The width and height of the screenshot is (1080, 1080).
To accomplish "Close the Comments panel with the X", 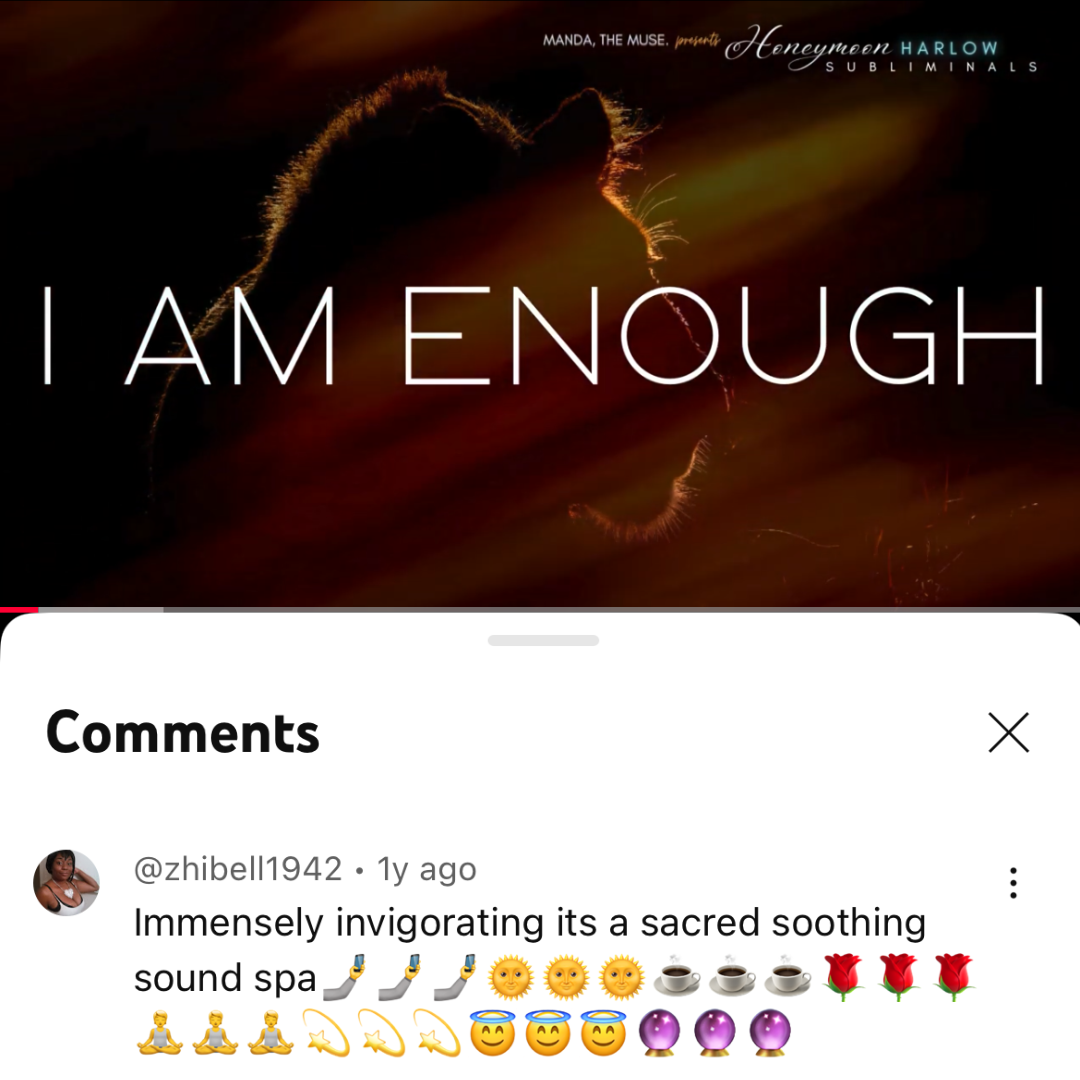I will coord(1008,732).
